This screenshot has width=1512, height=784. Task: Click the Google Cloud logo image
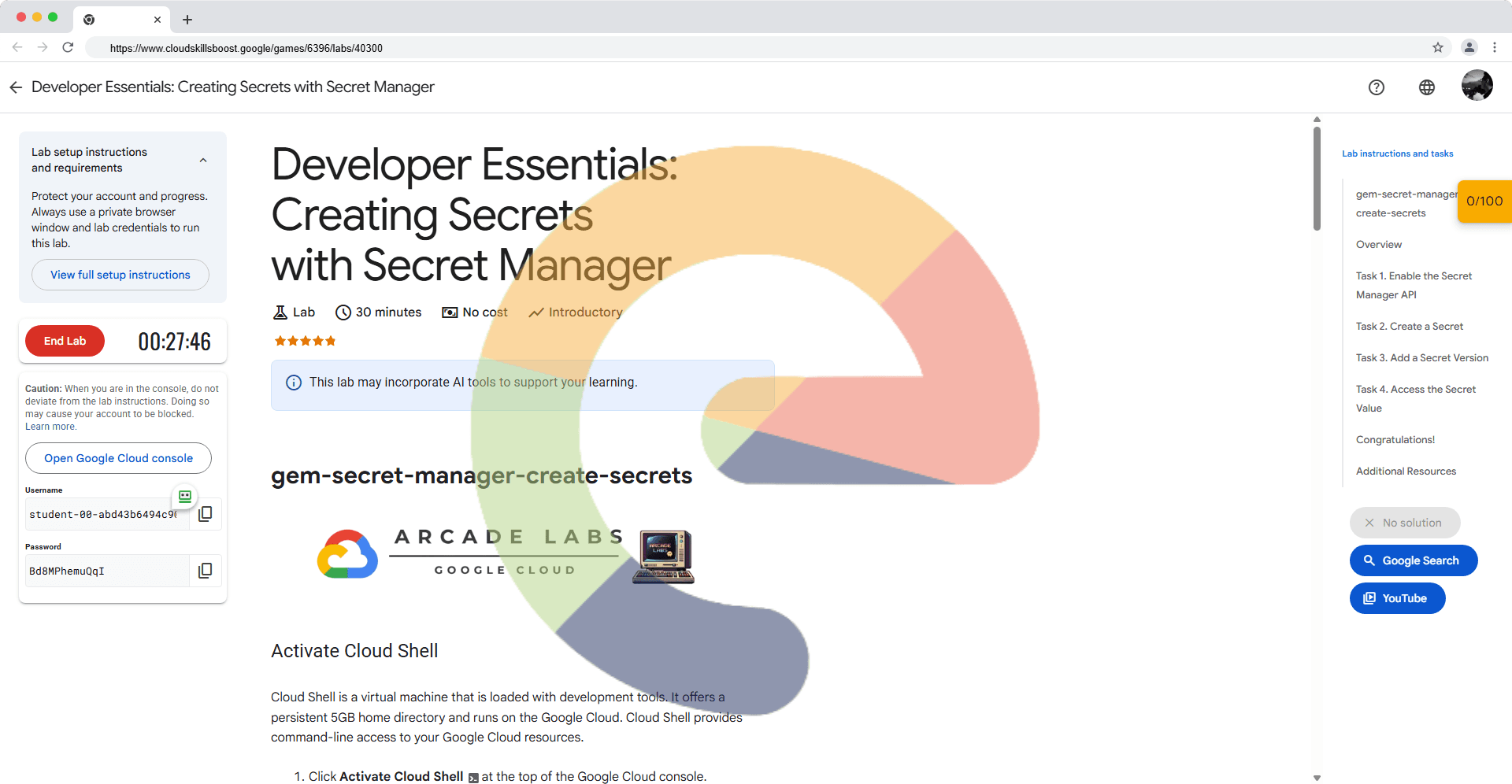(347, 554)
